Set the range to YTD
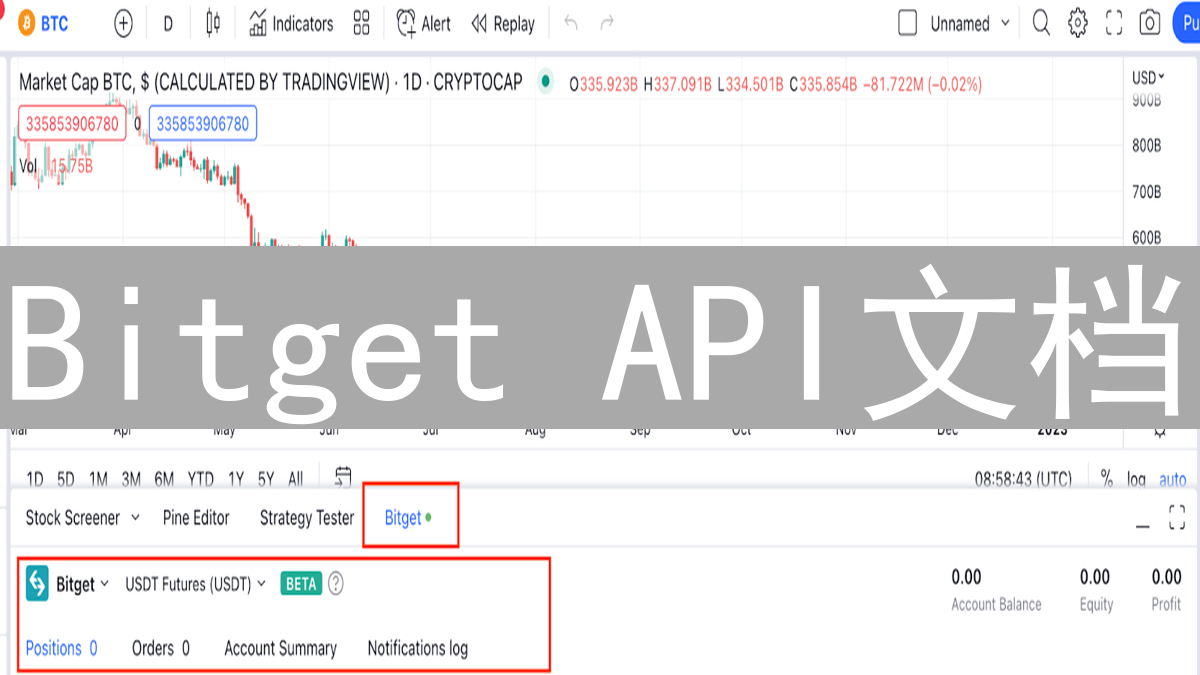This screenshot has height=675, width=1200. 201,479
